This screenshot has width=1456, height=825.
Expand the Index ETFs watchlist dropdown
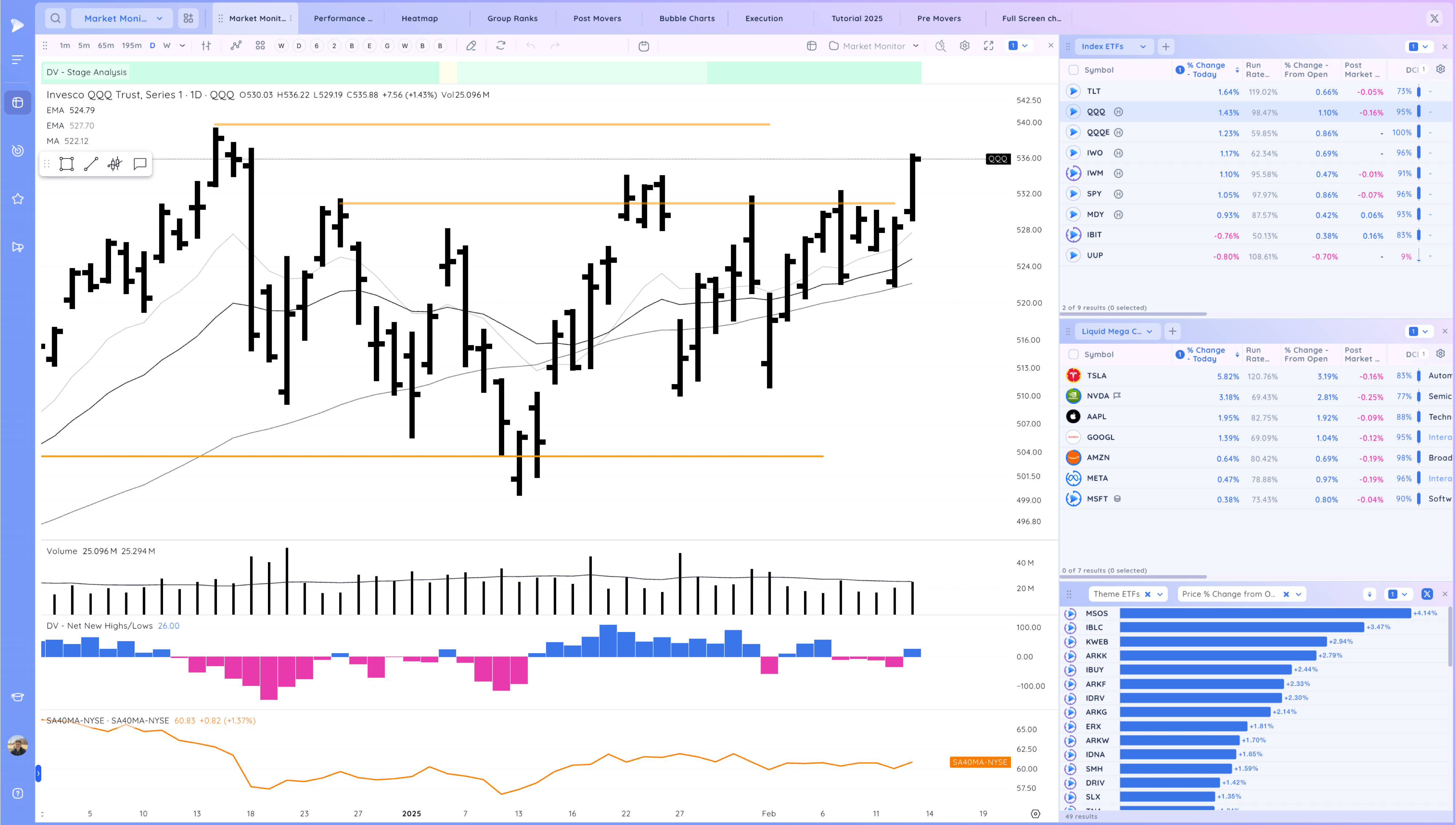point(1143,47)
